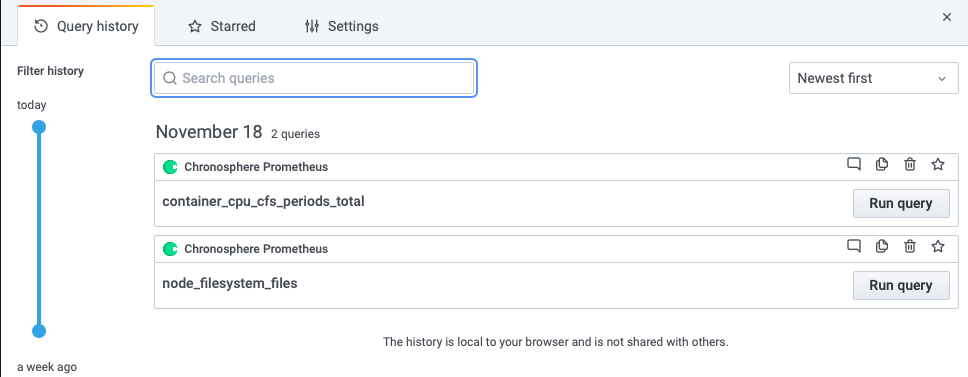
Task: Click the magnifier icon in search box
Action: click(170, 78)
